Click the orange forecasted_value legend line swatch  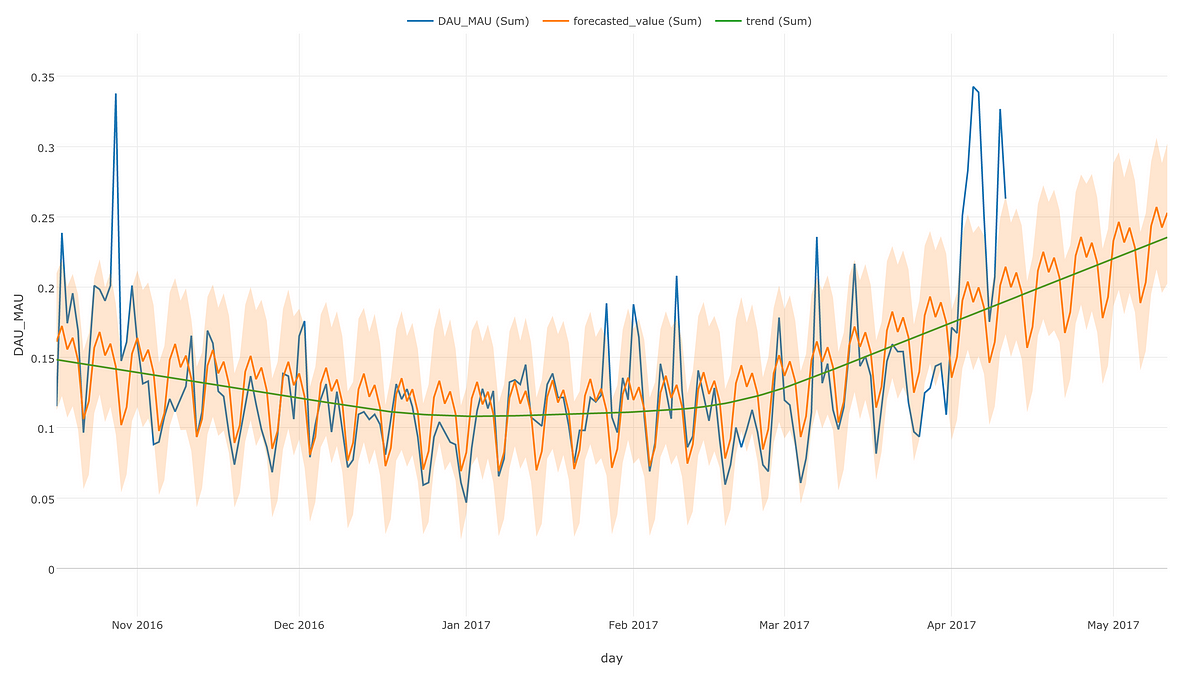(558, 21)
